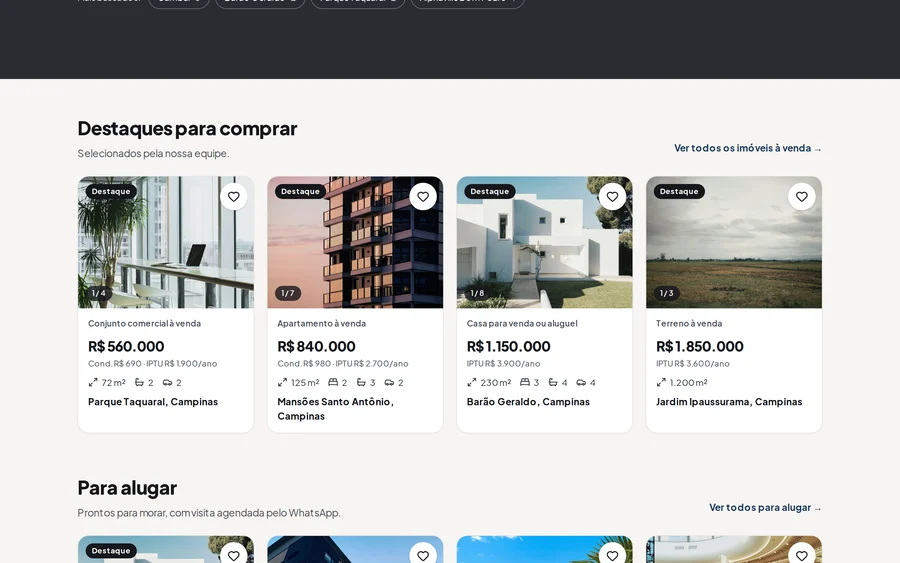This screenshot has height=563, width=900.
Task: Open Barão Geraldo, Campinas listing title
Action: pyautogui.click(x=528, y=402)
